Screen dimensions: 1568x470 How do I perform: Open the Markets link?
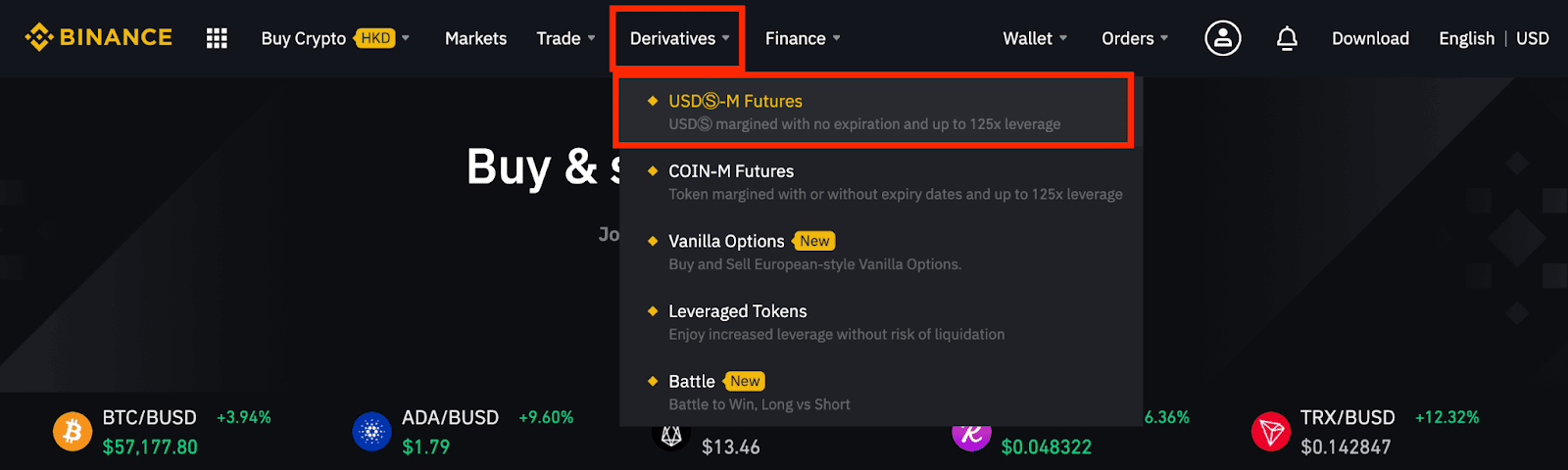tap(475, 38)
